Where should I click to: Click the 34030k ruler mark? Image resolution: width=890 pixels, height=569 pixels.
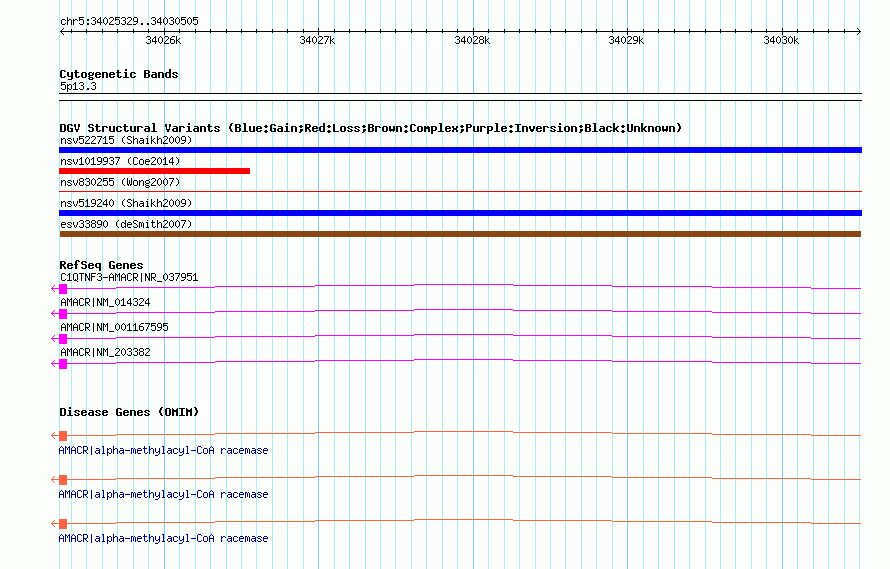[x=781, y=40]
